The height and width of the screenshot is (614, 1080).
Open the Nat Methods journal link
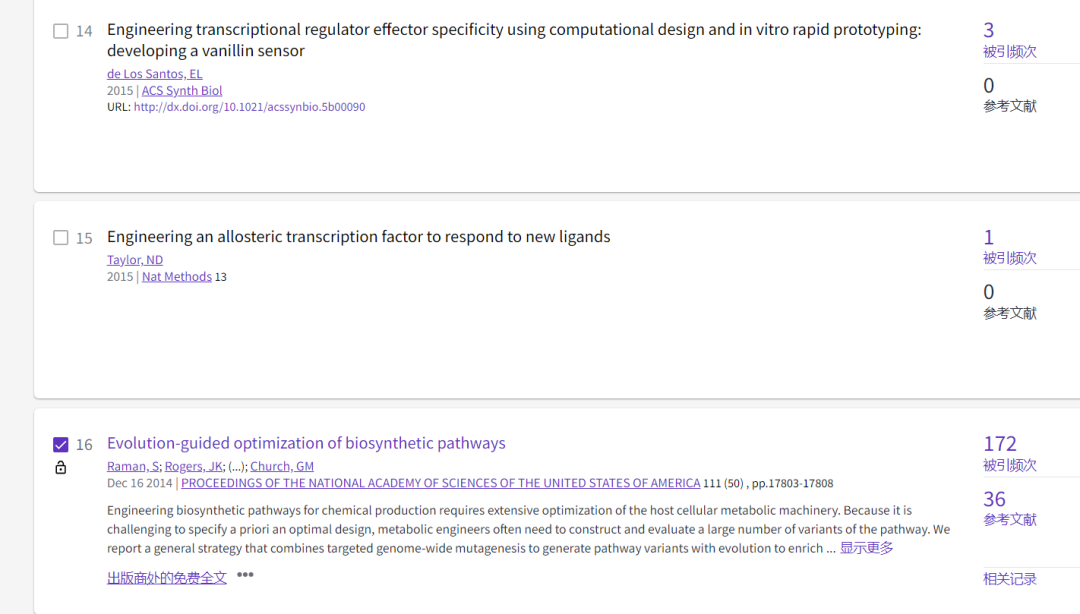point(176,276)
